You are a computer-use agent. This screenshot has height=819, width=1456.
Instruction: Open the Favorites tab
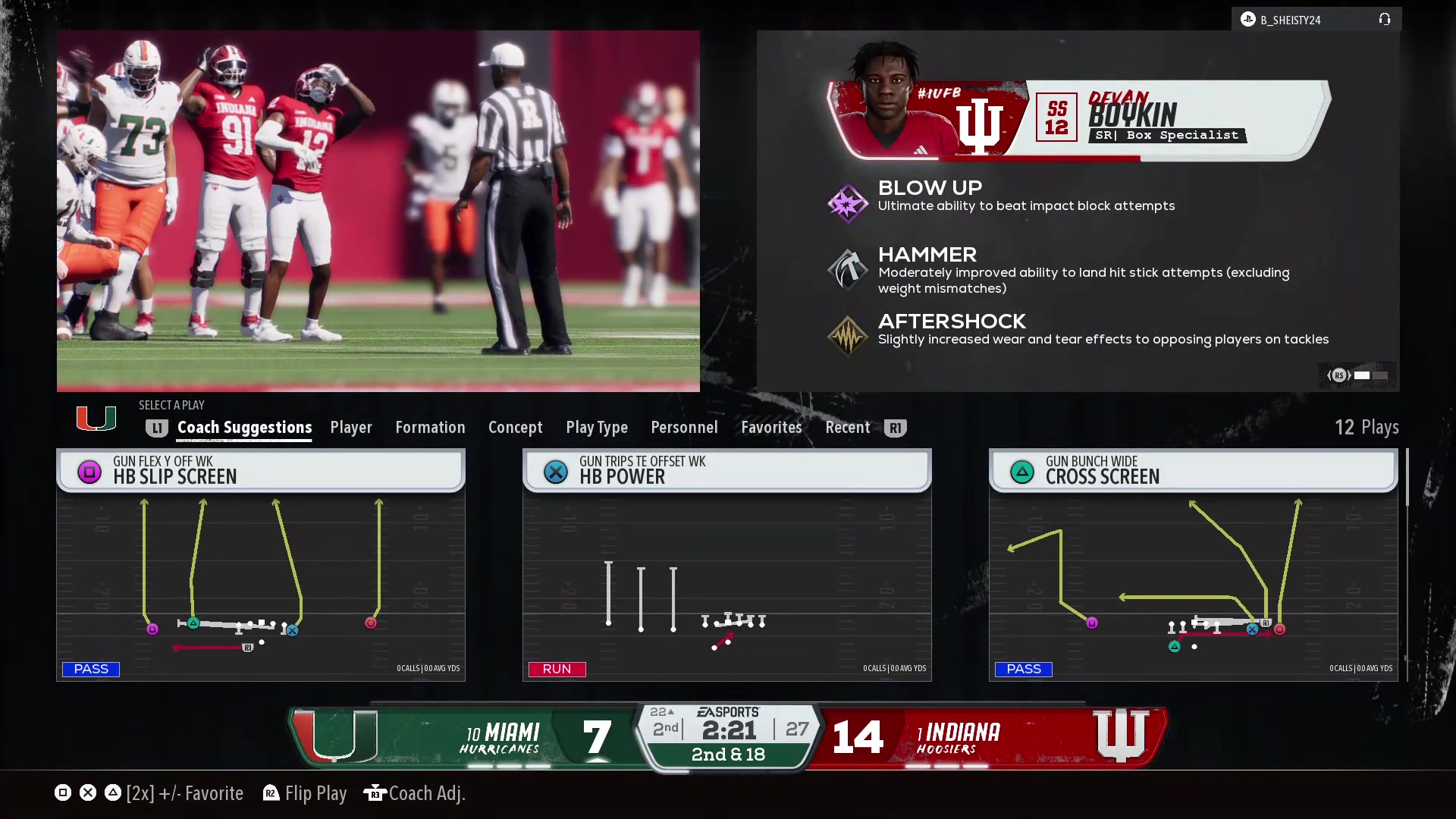pos(771,428)
